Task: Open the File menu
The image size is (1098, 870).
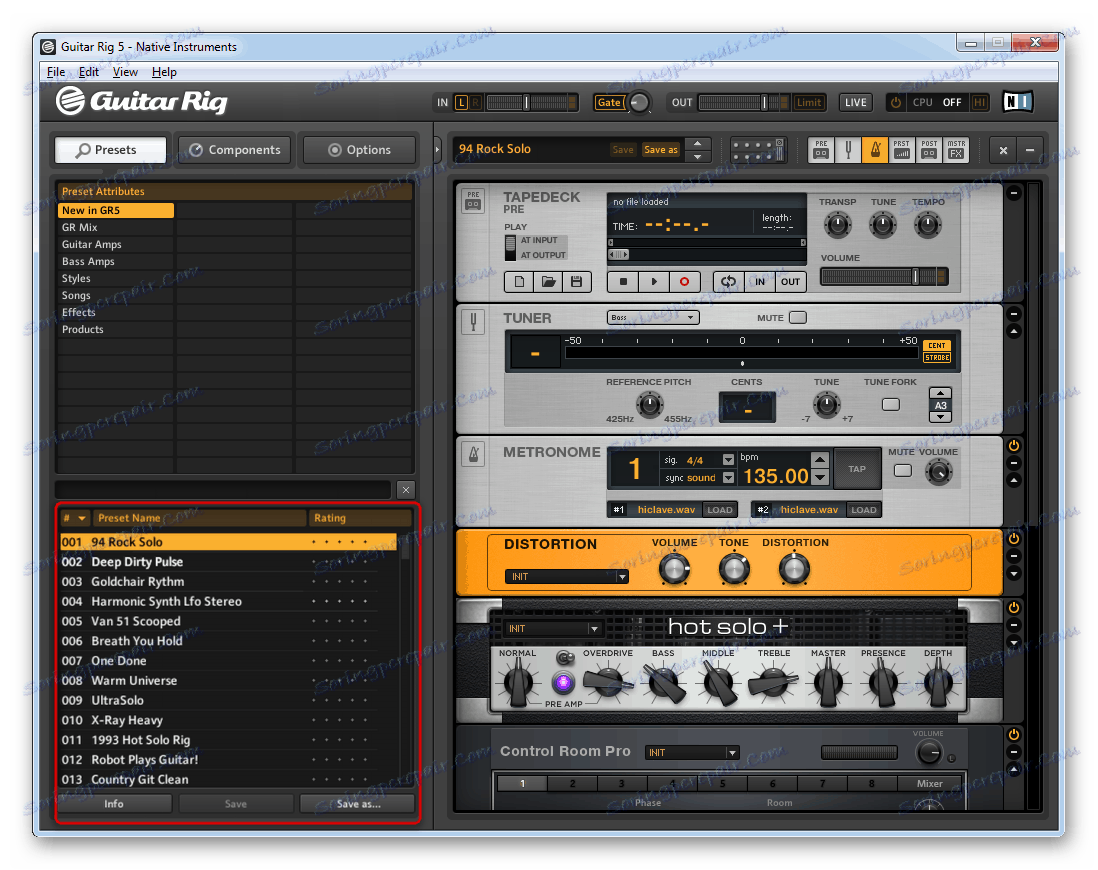Action: [55, 72]
